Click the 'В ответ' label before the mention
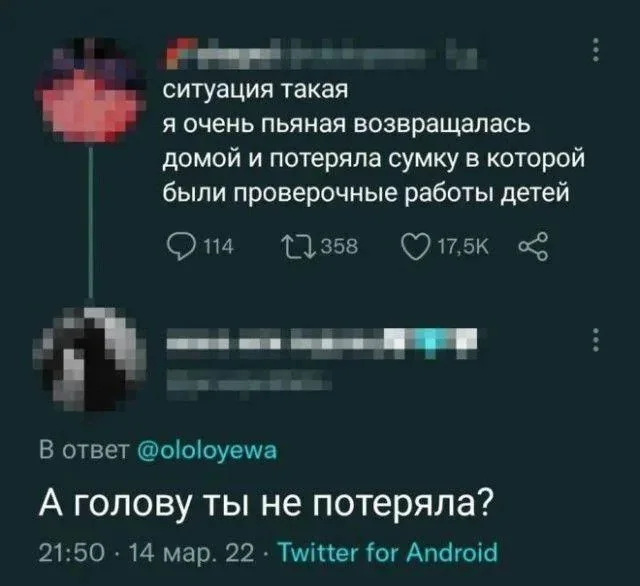The image size is (640, 586). [x=84, y=451]
